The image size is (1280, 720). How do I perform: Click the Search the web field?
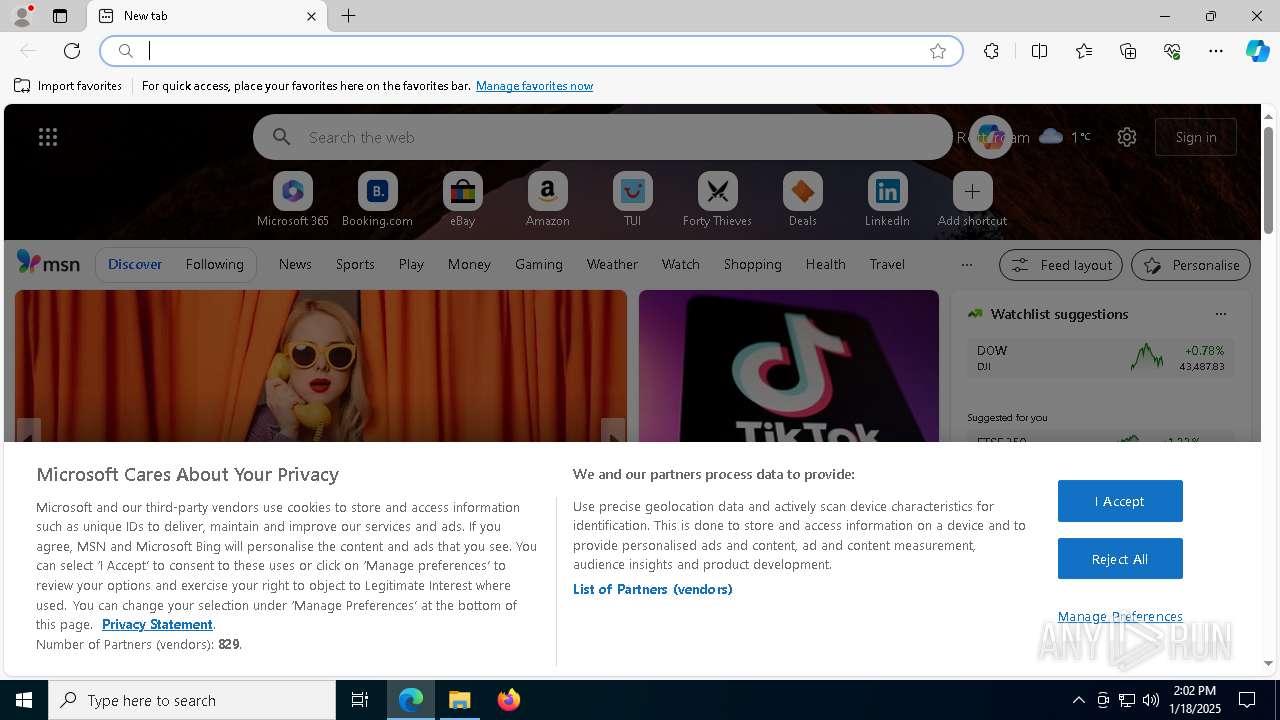point(603,137)
